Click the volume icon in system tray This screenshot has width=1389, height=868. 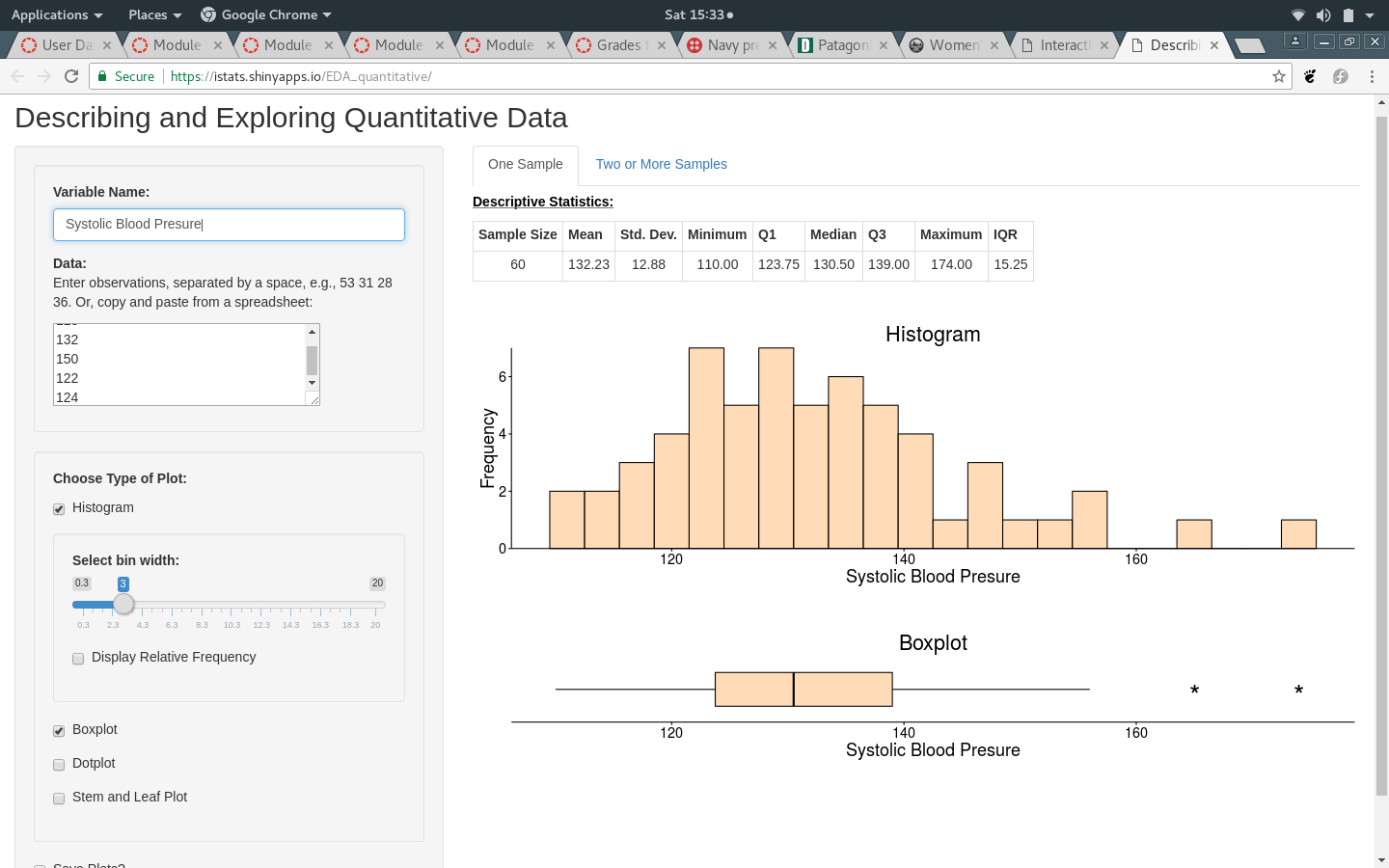(x=1323, y=14)
